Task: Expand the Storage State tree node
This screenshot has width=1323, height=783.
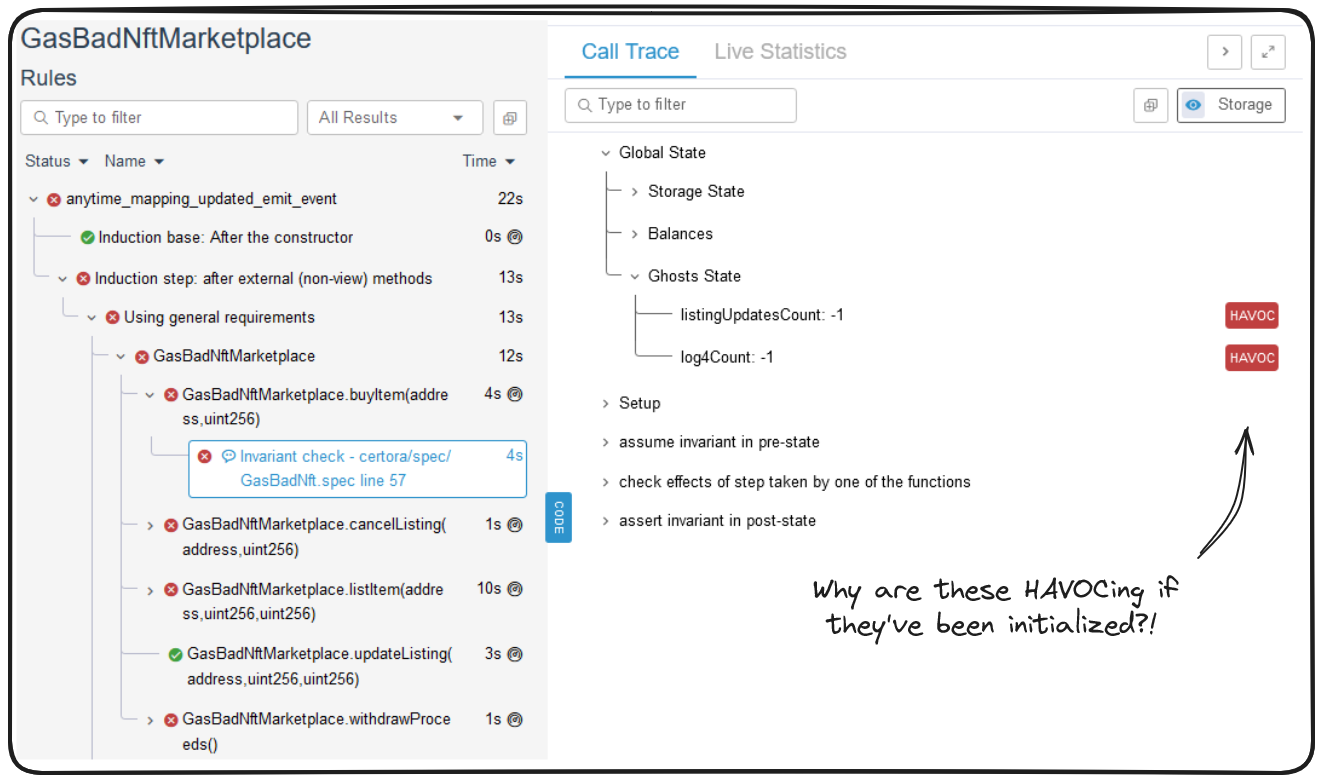Action: [635, 192]
